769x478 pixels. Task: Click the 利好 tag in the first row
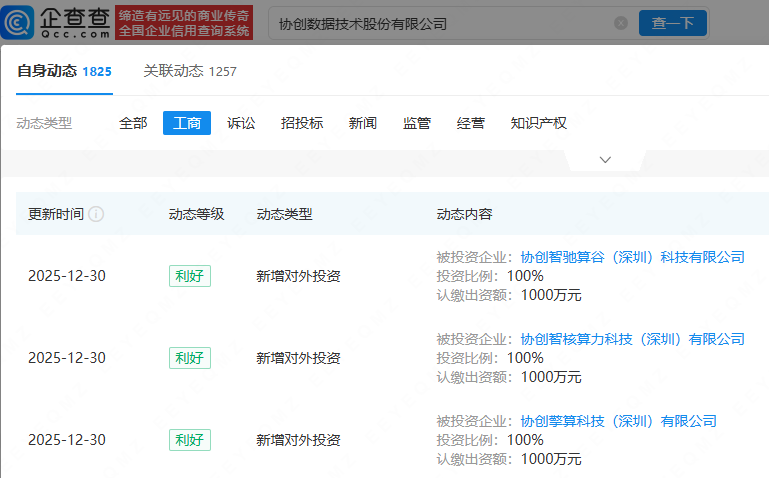point(190,276)
